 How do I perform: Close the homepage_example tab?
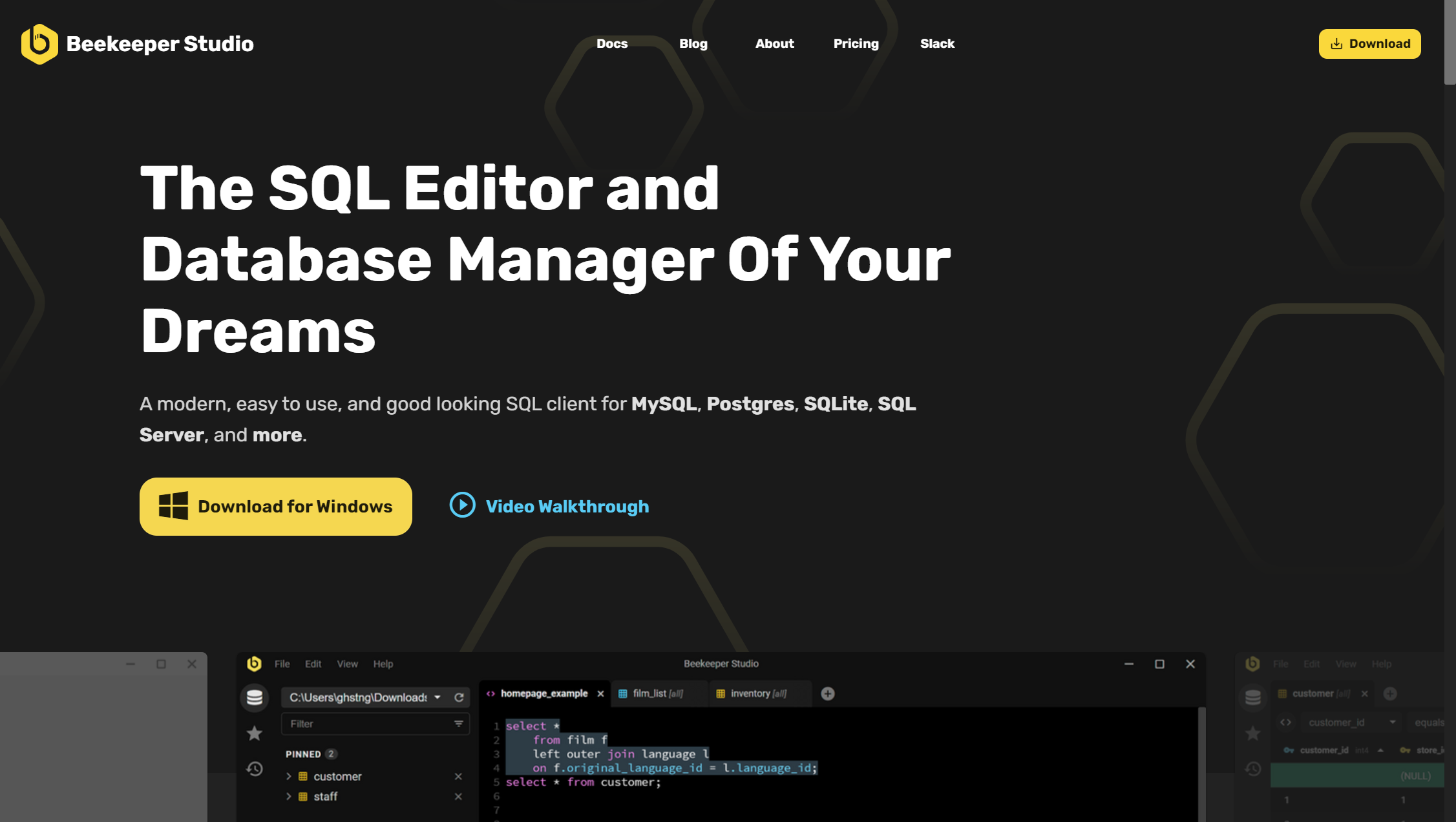(x=600, y=693)
